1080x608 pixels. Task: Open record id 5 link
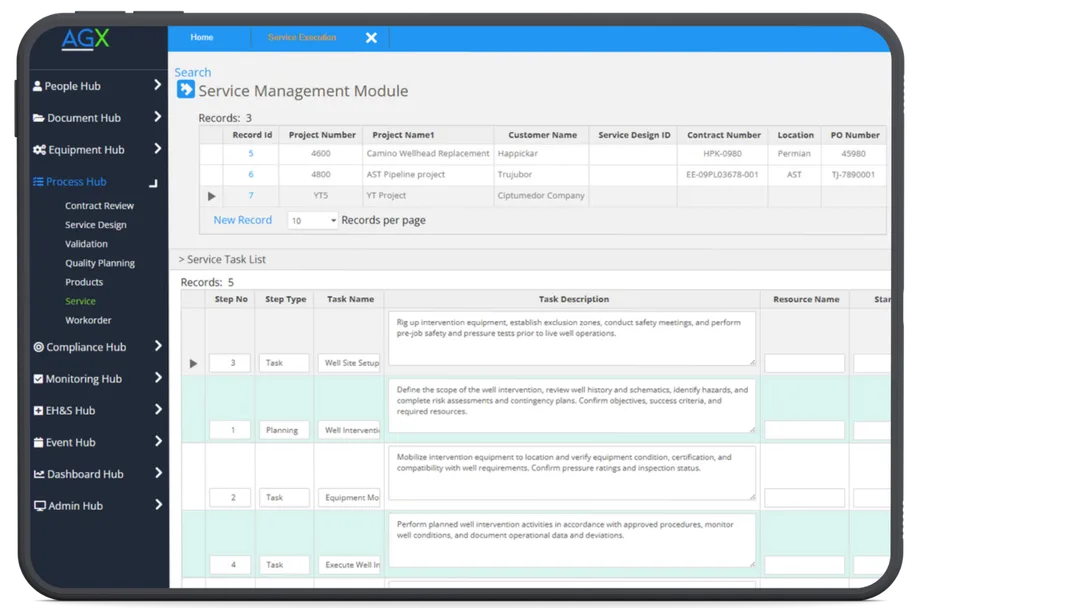(251, 154)
